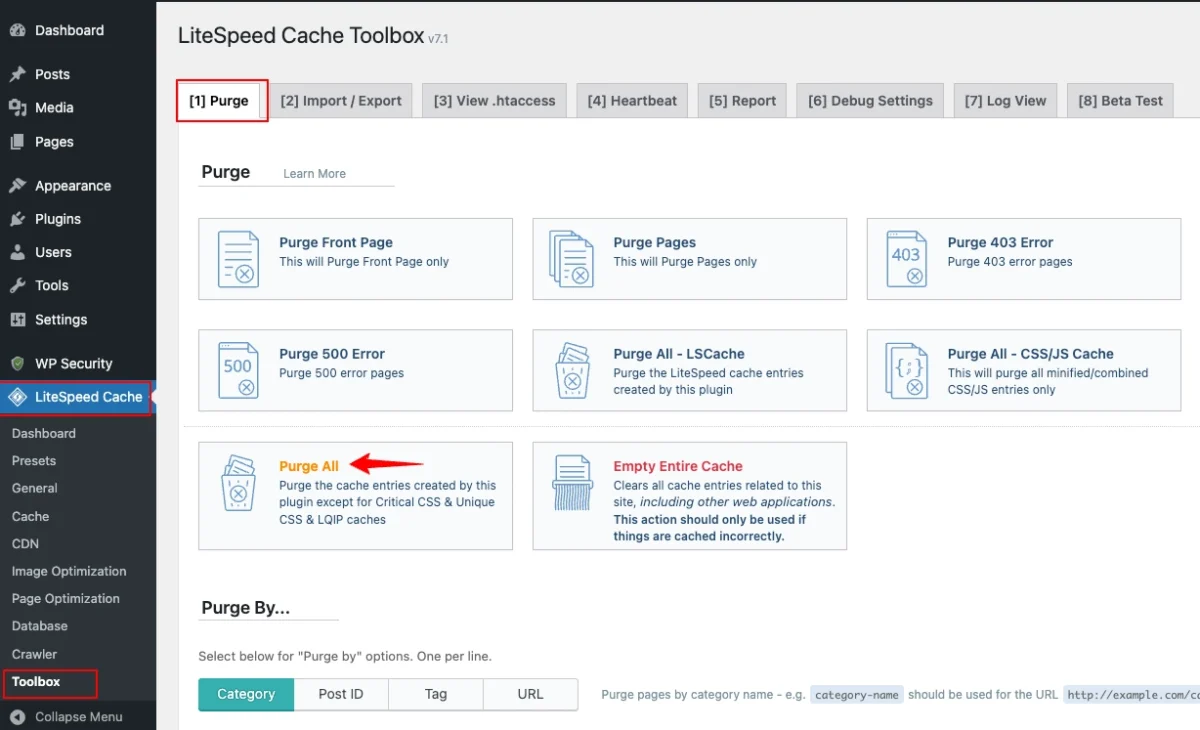Click the Purge 403 Error title

1000,242
